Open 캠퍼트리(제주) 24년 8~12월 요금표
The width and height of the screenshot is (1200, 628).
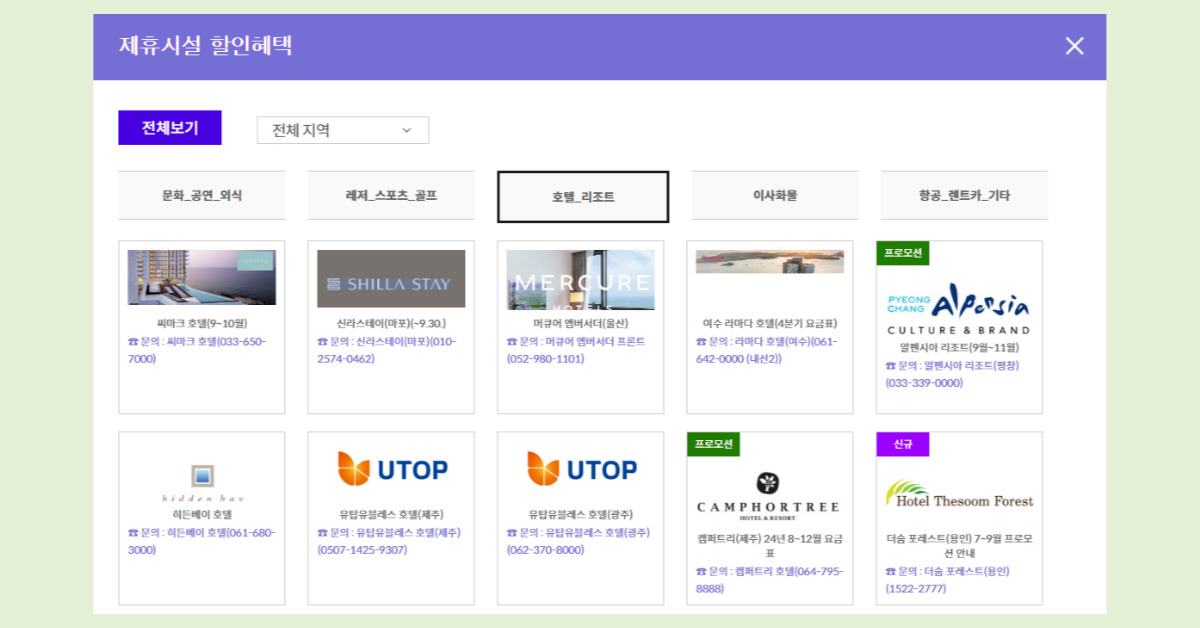pyautogui.click(x=770, y=545)
